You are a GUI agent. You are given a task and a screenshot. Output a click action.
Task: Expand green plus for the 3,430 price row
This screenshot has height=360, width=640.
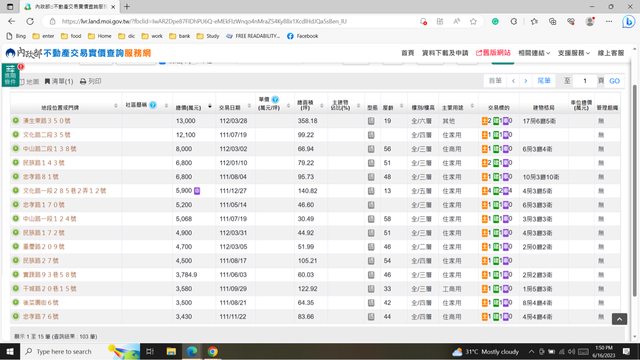[x=16, y=316]
